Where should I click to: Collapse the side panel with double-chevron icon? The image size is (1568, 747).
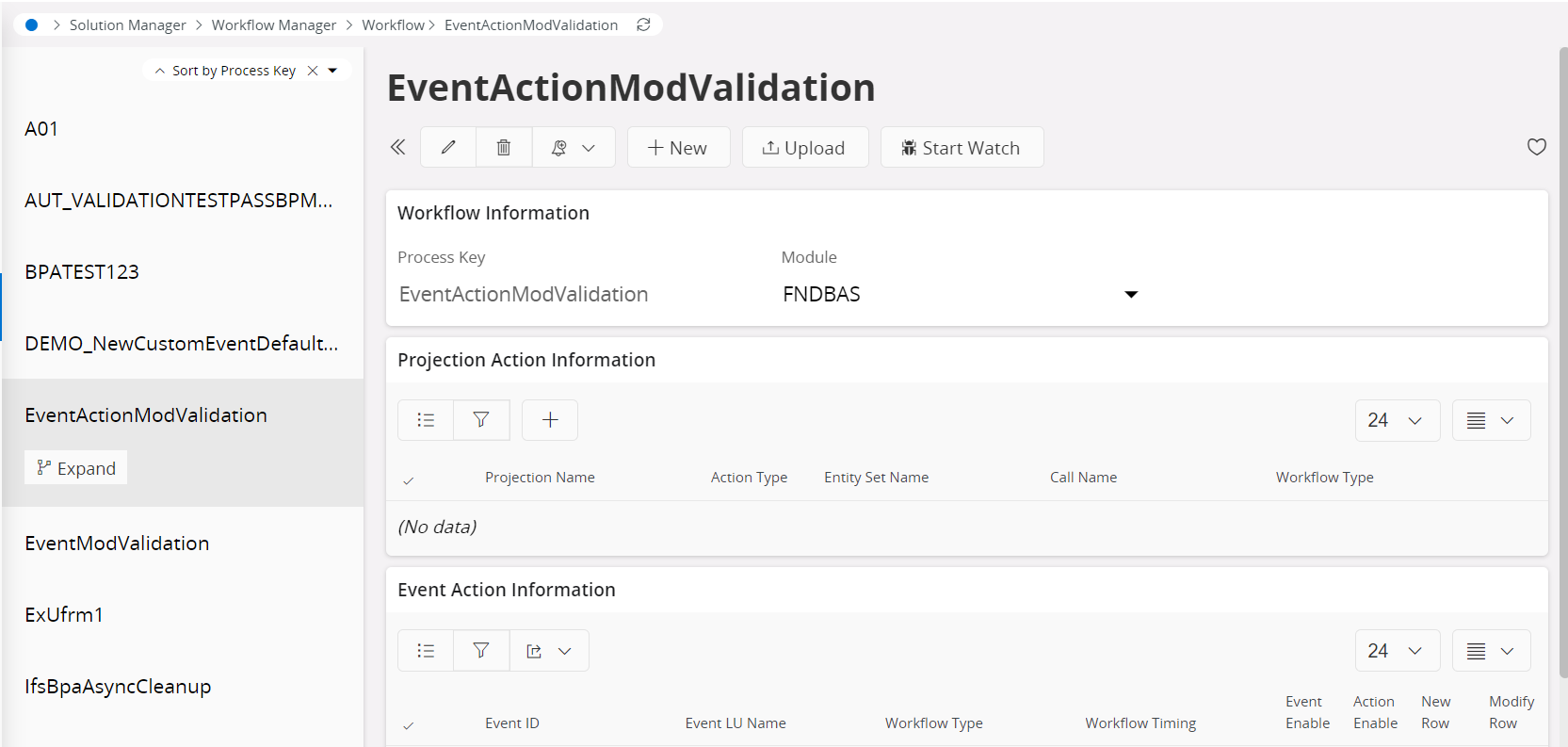pyautogui.click(x=398, y=147)
